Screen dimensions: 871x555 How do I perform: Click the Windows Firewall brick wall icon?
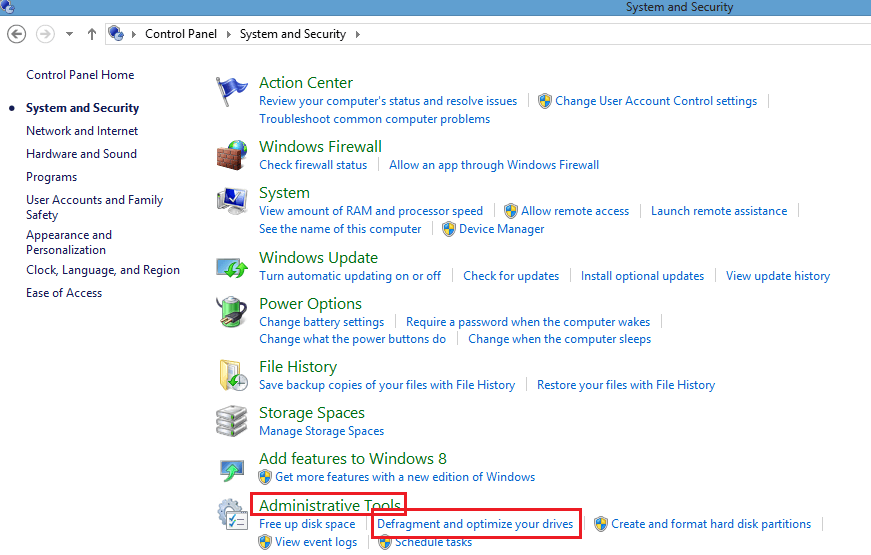232,155
